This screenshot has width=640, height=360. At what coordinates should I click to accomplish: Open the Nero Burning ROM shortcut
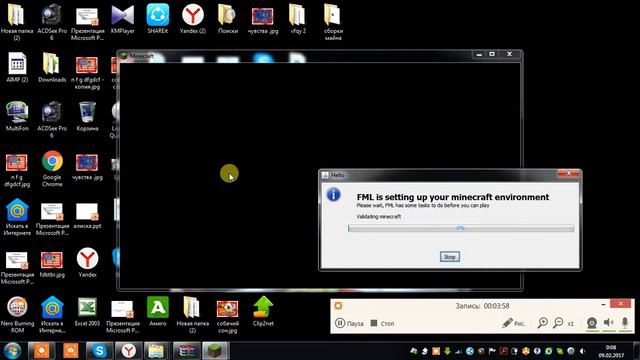pyautogui.click(x=17, y=315)
